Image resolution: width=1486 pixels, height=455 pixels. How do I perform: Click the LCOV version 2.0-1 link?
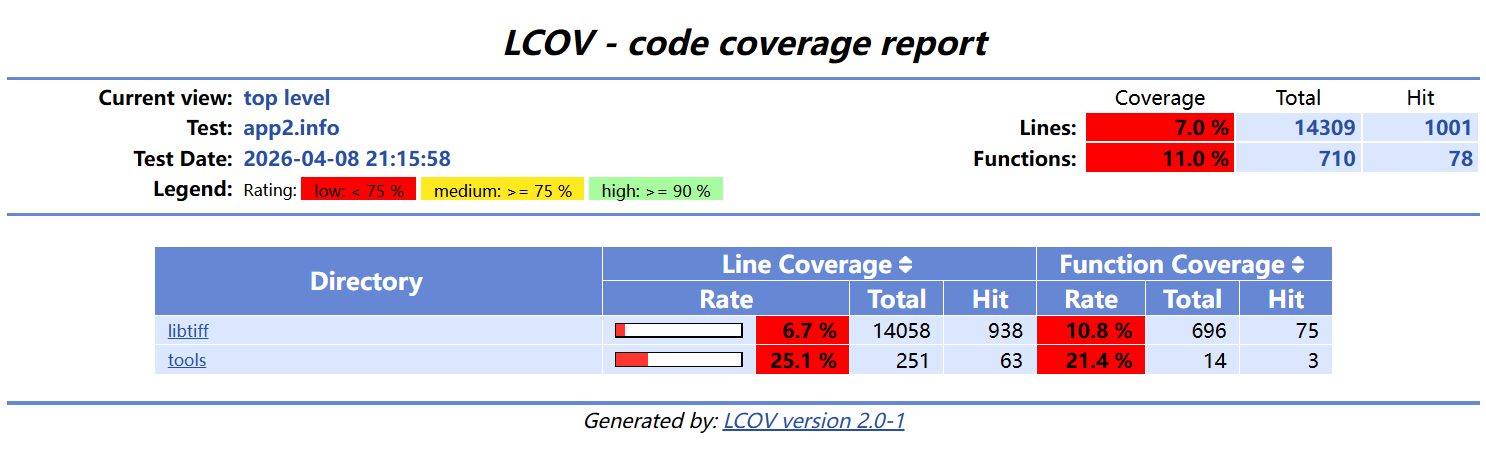[x=813, y=421]
